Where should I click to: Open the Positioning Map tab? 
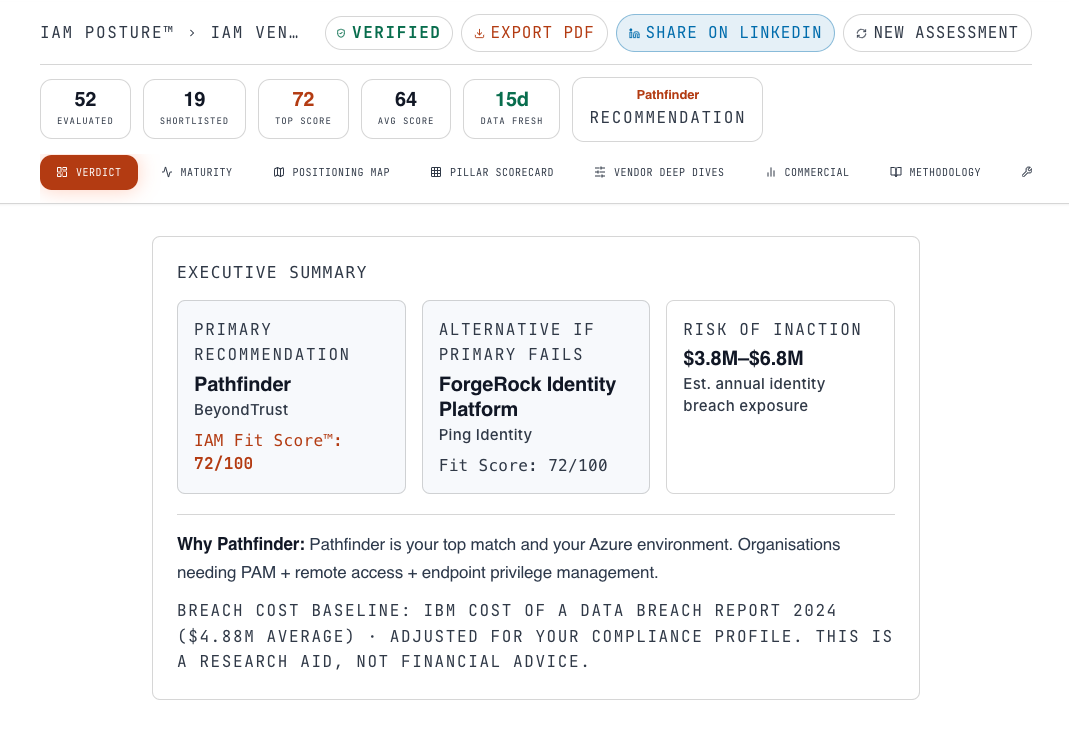click(x=332, y=172)
